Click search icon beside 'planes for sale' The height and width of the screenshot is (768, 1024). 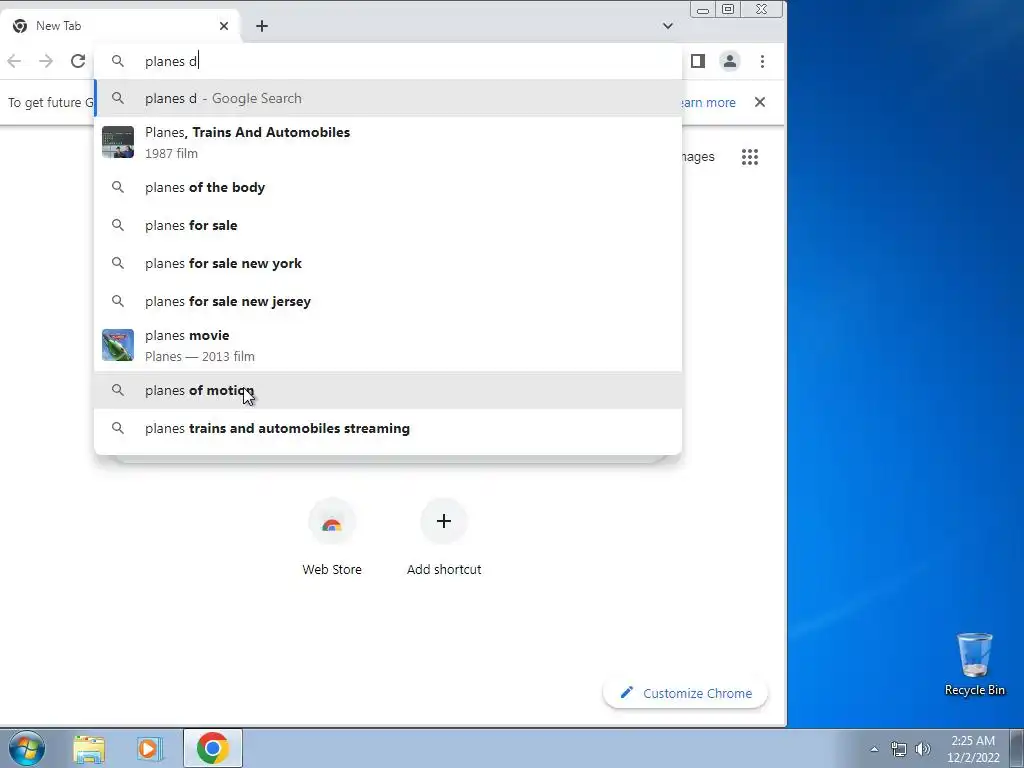pos(118,225)
